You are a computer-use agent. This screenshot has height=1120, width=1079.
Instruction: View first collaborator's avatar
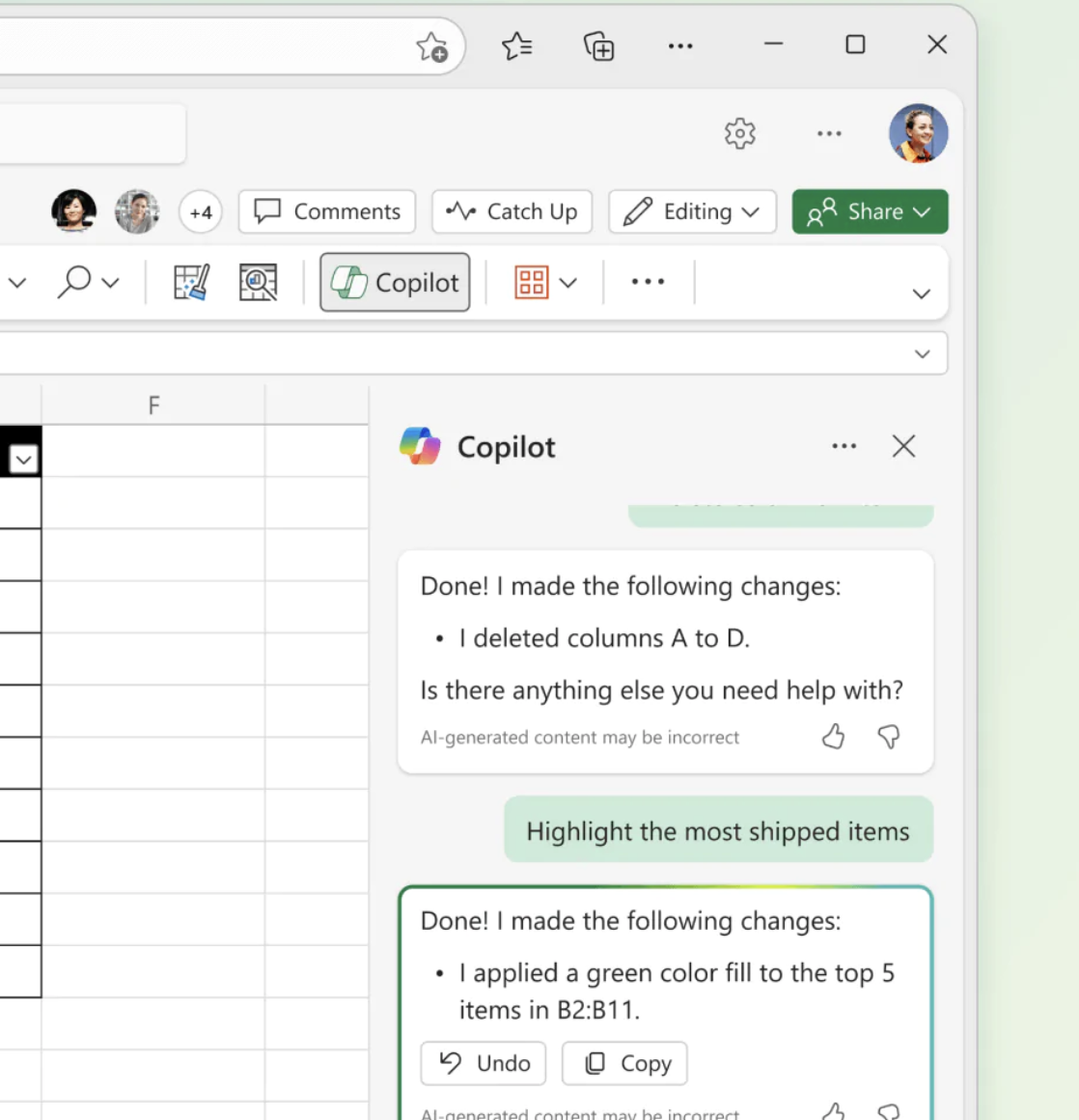tap(73, 211)
